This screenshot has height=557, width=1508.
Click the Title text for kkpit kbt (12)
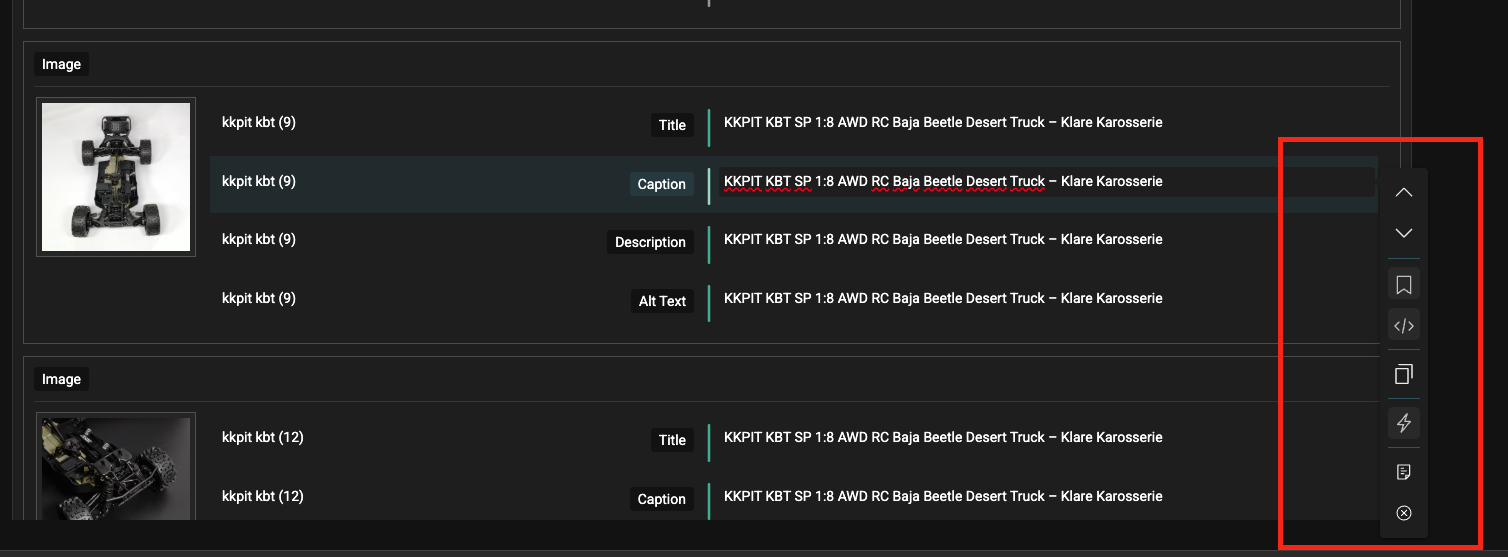(942, 438)
